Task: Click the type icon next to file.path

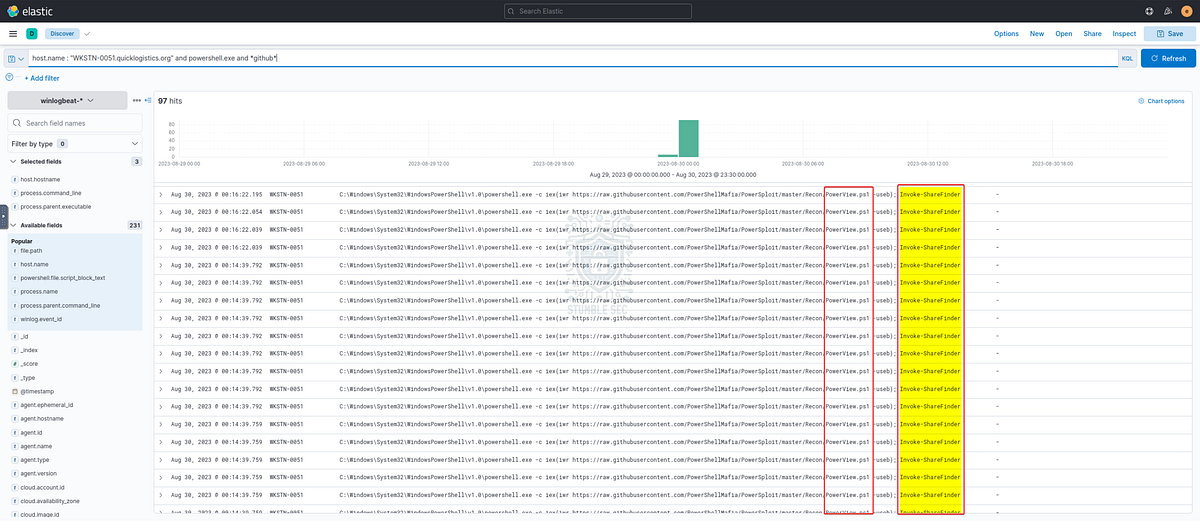Action: [15, 251]
